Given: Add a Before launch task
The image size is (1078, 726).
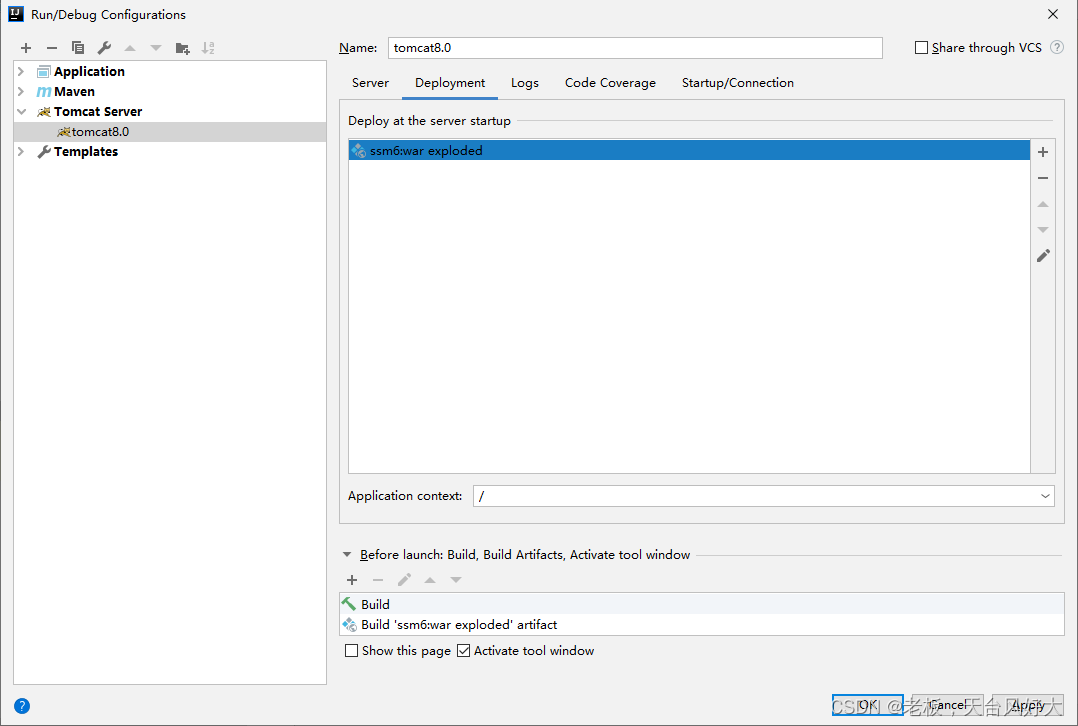Looking at the screenshot, I should (352, 580).
